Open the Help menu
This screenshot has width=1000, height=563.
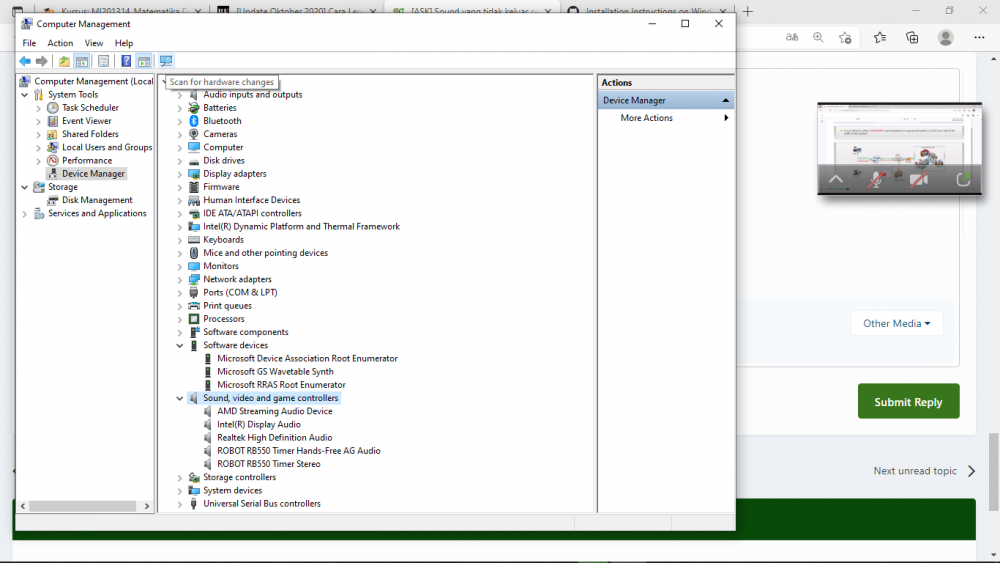point(124,43)
